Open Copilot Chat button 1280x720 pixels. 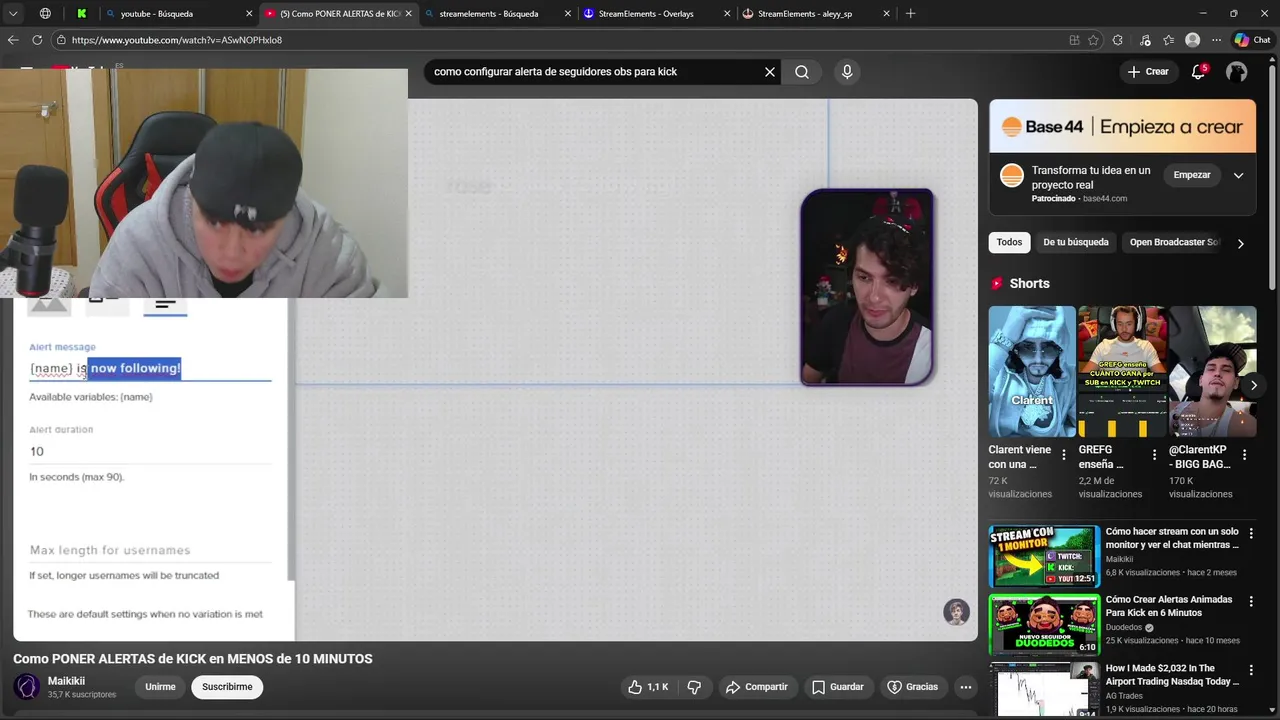[x=1252, y=40]
